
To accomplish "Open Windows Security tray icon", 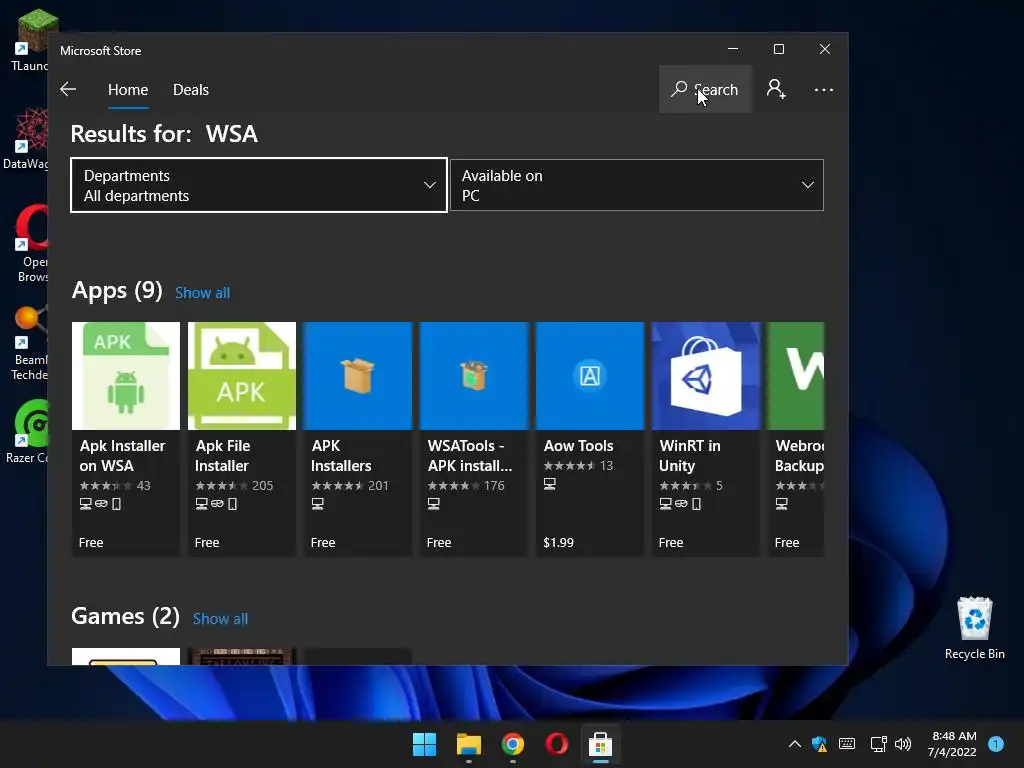I will (x=820, y=744).
